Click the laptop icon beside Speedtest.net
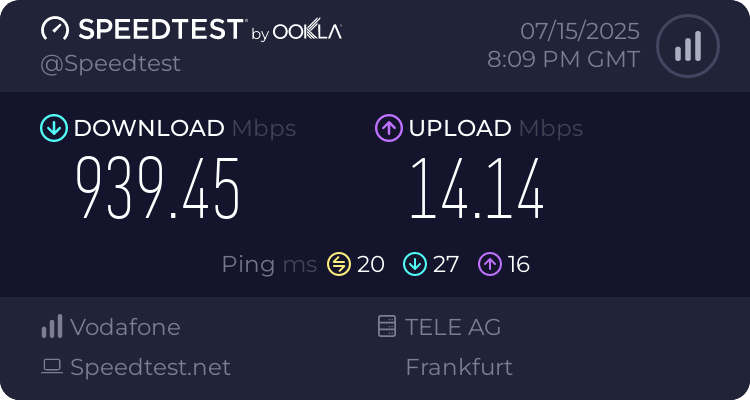This screenshot has width=750, height=400. pyautogui.click(x=51, y=367)
